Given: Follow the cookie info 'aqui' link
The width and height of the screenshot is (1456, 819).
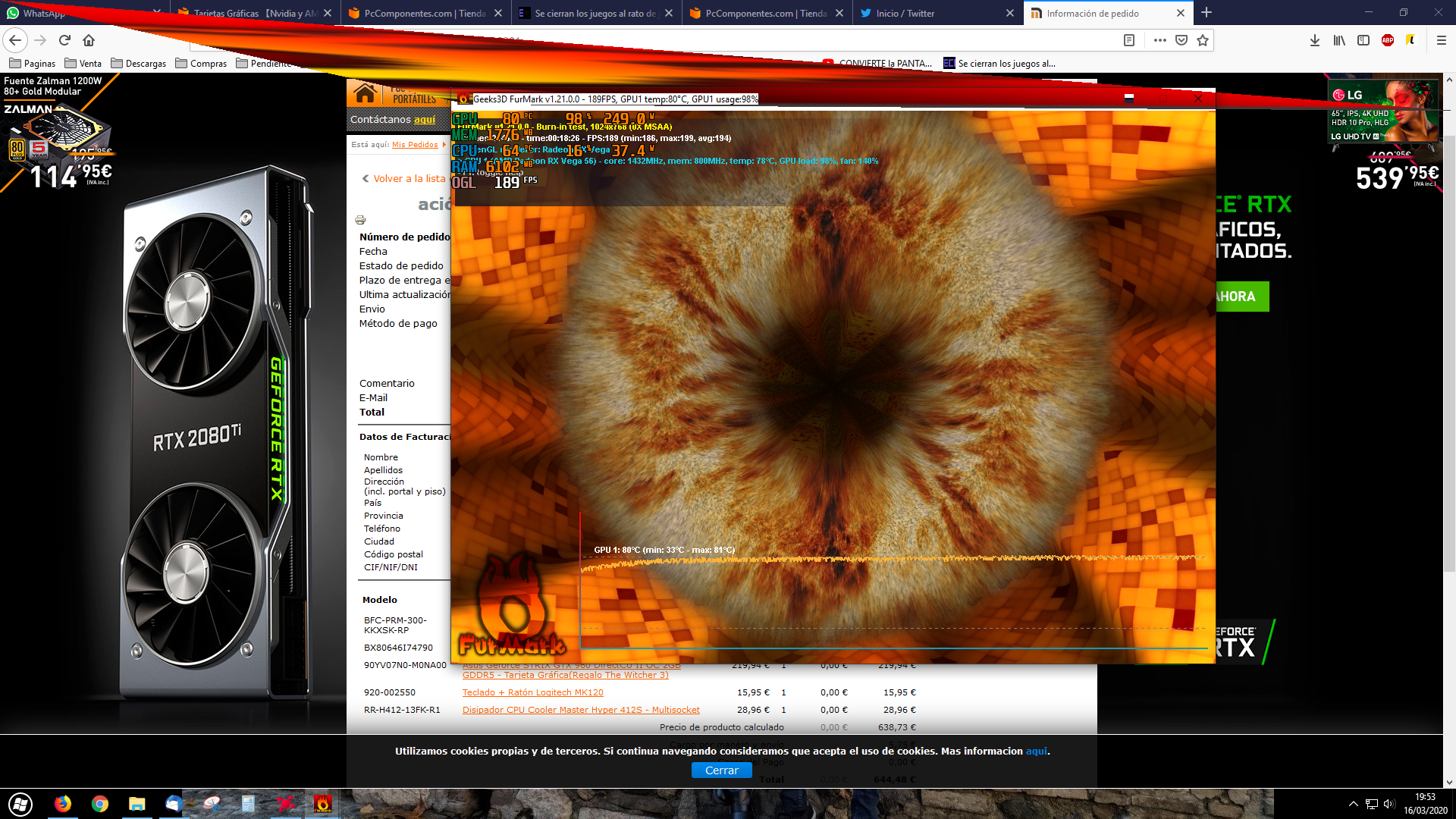Looking at the screenshot, I should tap(1036, 752).
